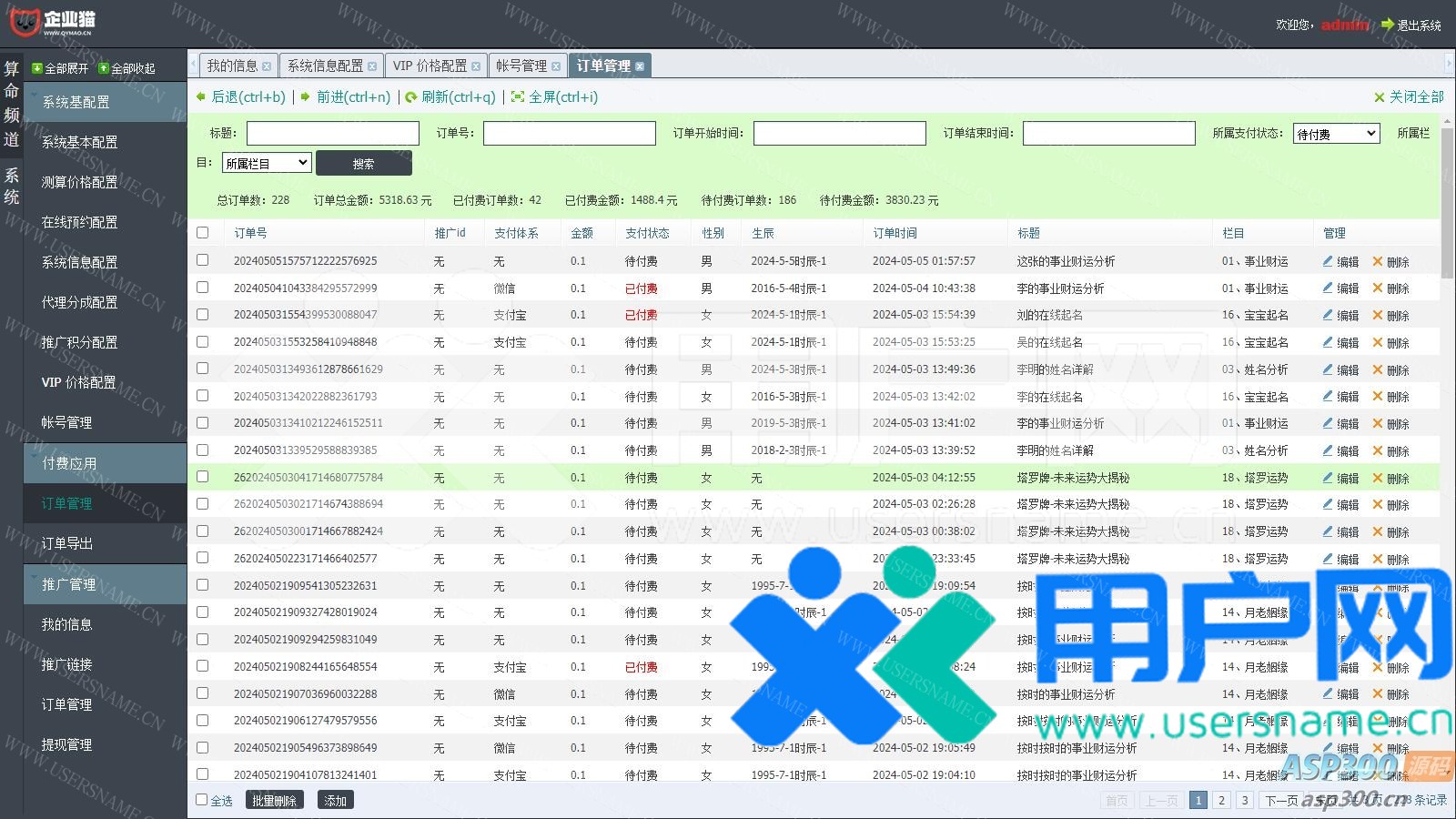The height and width of the screenshot is (819, 1456).
Task: Collapse the 付费应用 sidebar section
Action: (69, 463)
